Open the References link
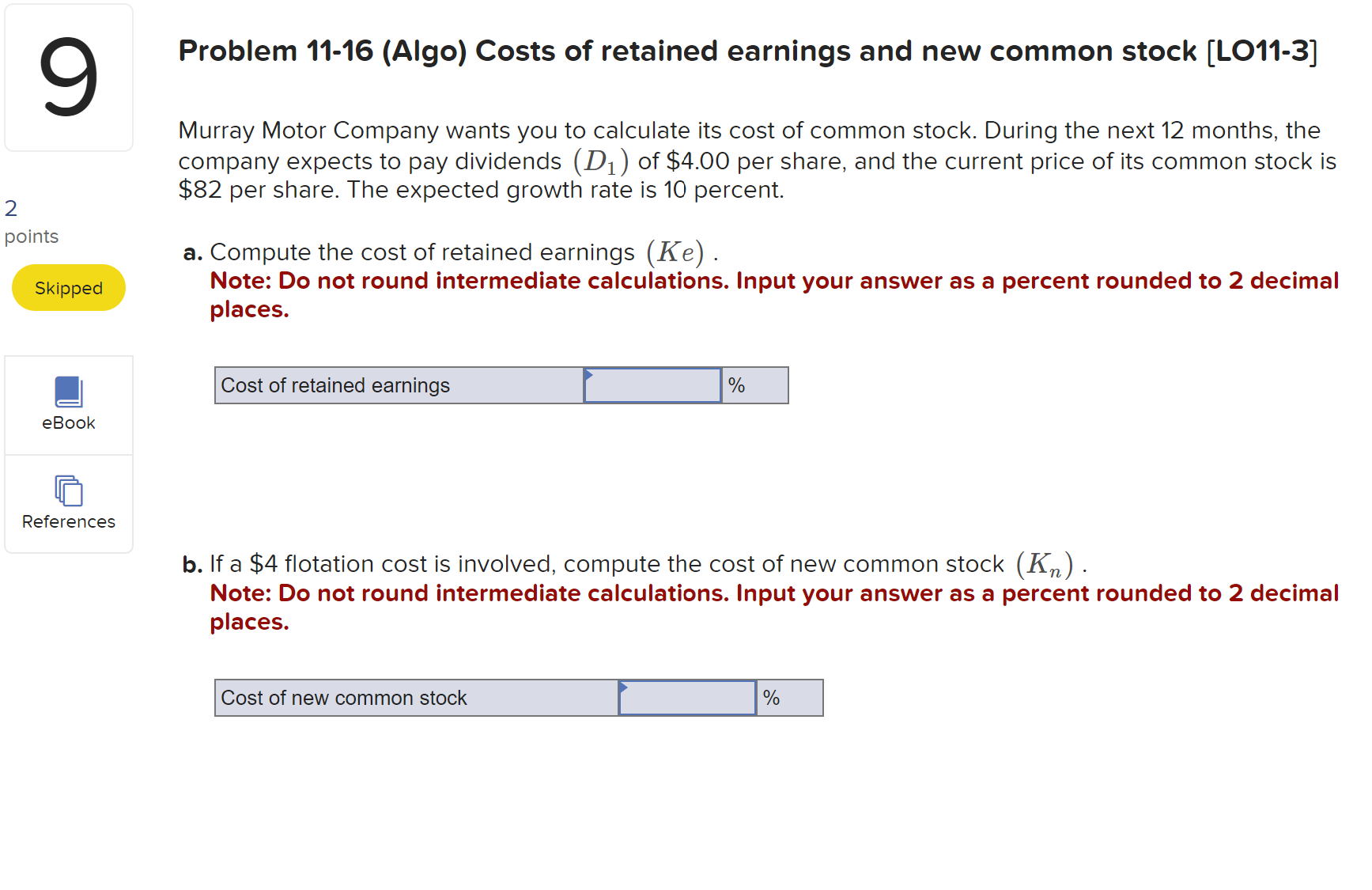 [x=68, y=521]
